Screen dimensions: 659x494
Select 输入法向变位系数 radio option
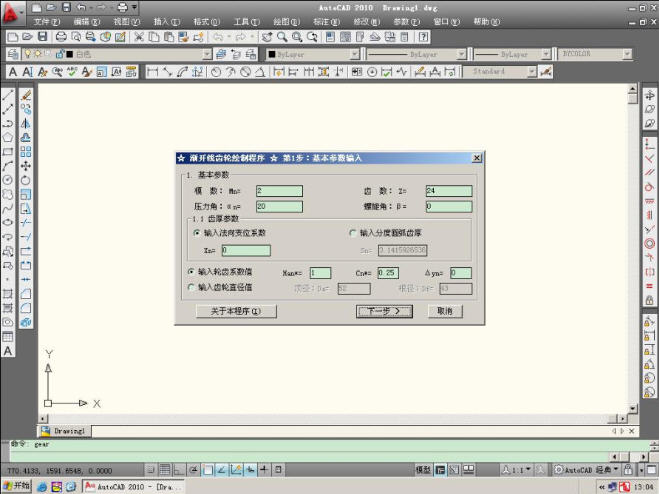[x=196, y=233]
